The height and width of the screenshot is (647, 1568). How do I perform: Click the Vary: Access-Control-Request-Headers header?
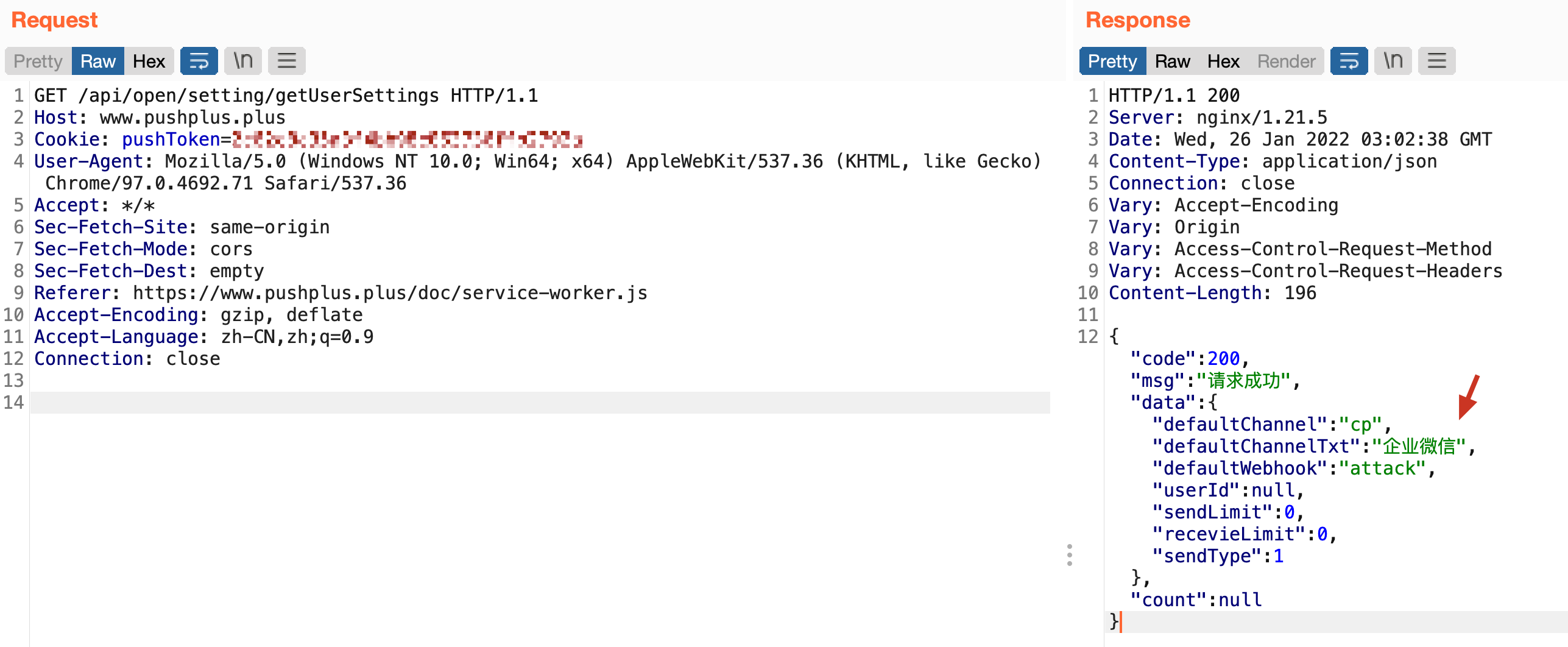coord(1305,271)
